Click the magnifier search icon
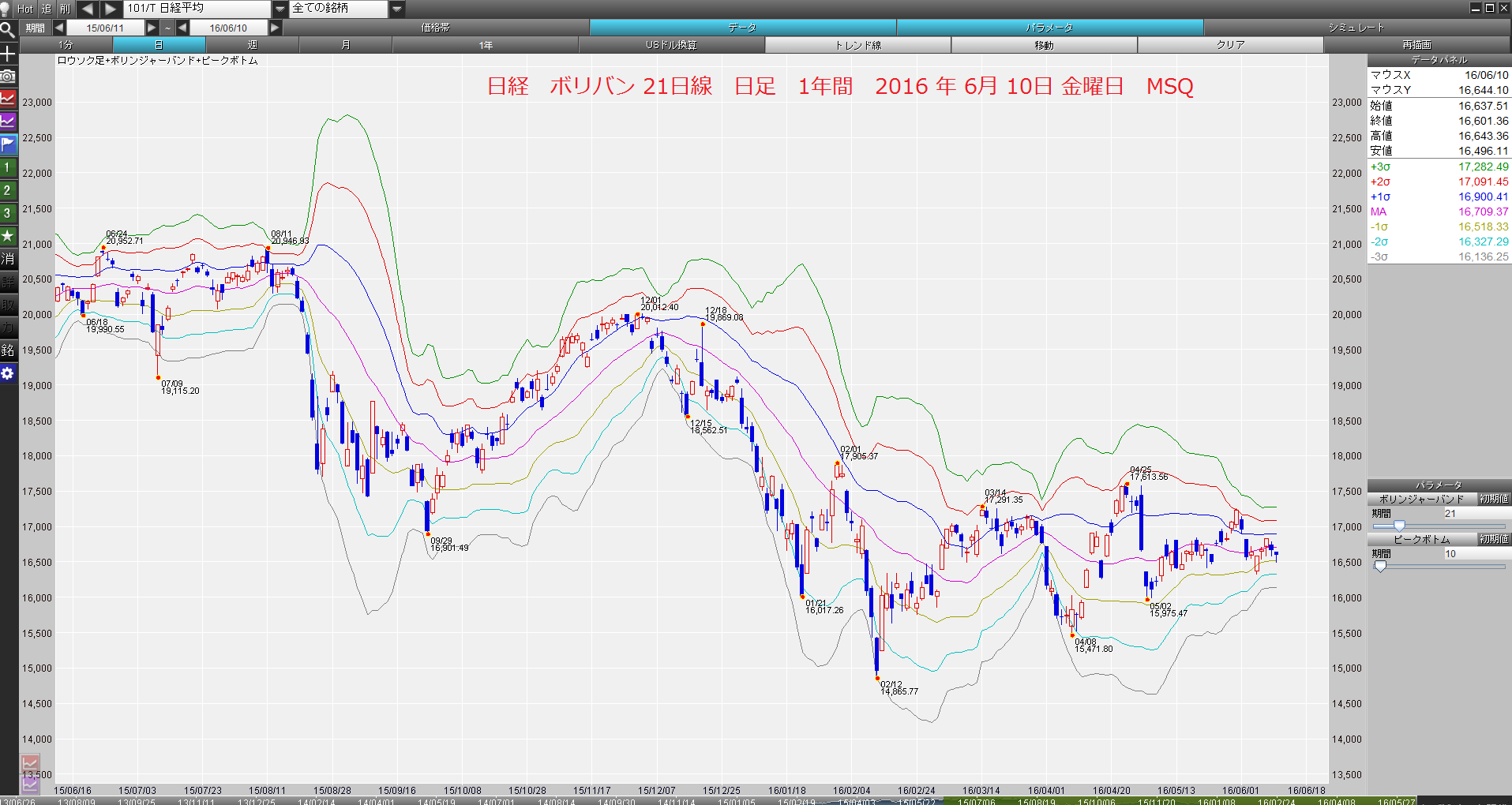Image resolution: width=1512 pixels, height=805 pixels. pyautogui.click(x=8, y=31)
